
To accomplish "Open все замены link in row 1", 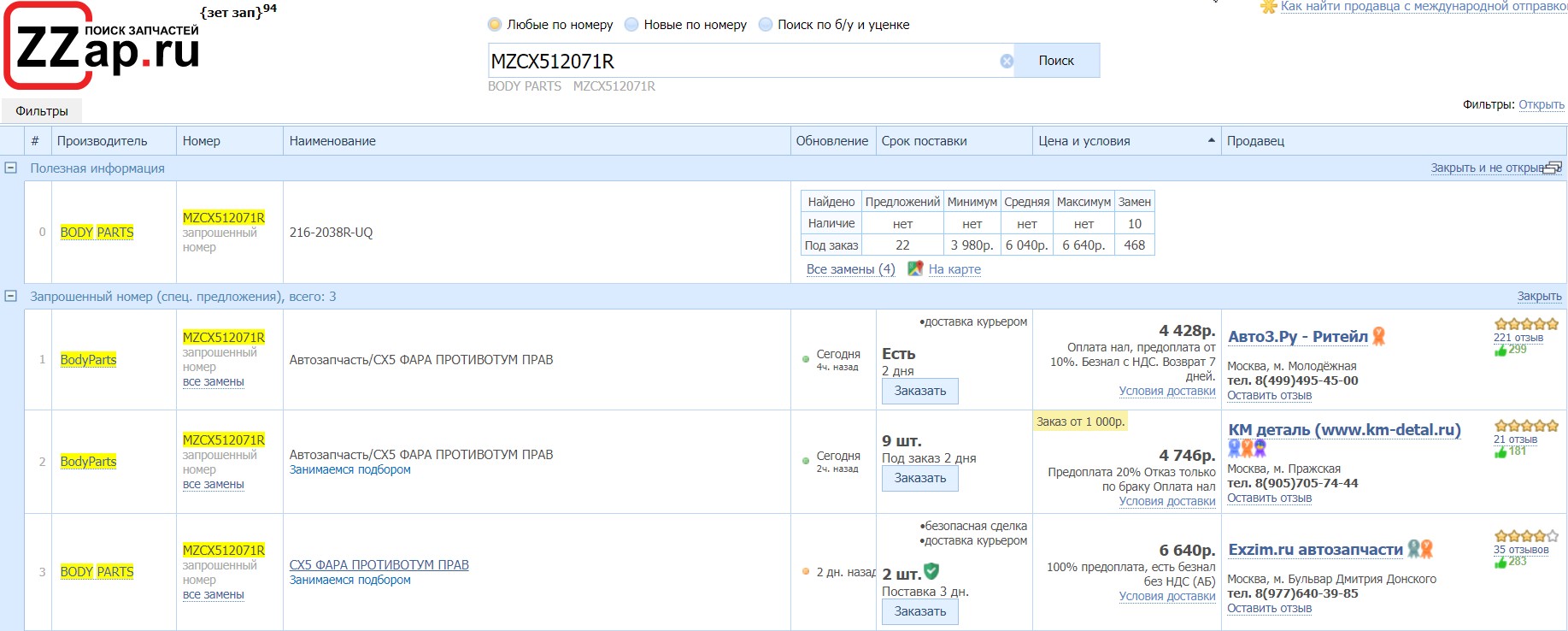I will 214,381.
